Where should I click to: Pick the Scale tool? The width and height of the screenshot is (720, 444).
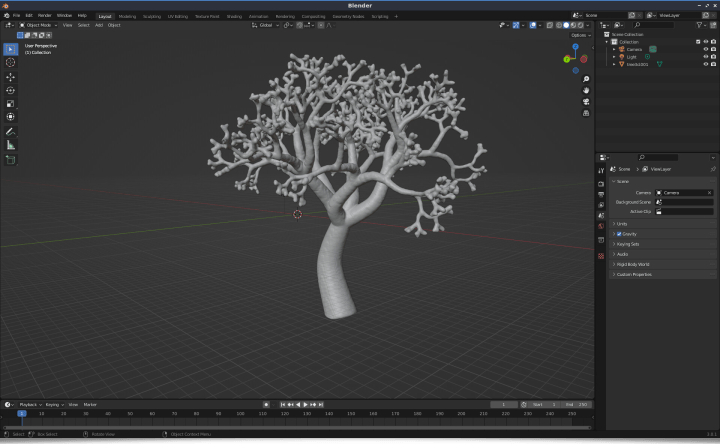tap(11, 104)
